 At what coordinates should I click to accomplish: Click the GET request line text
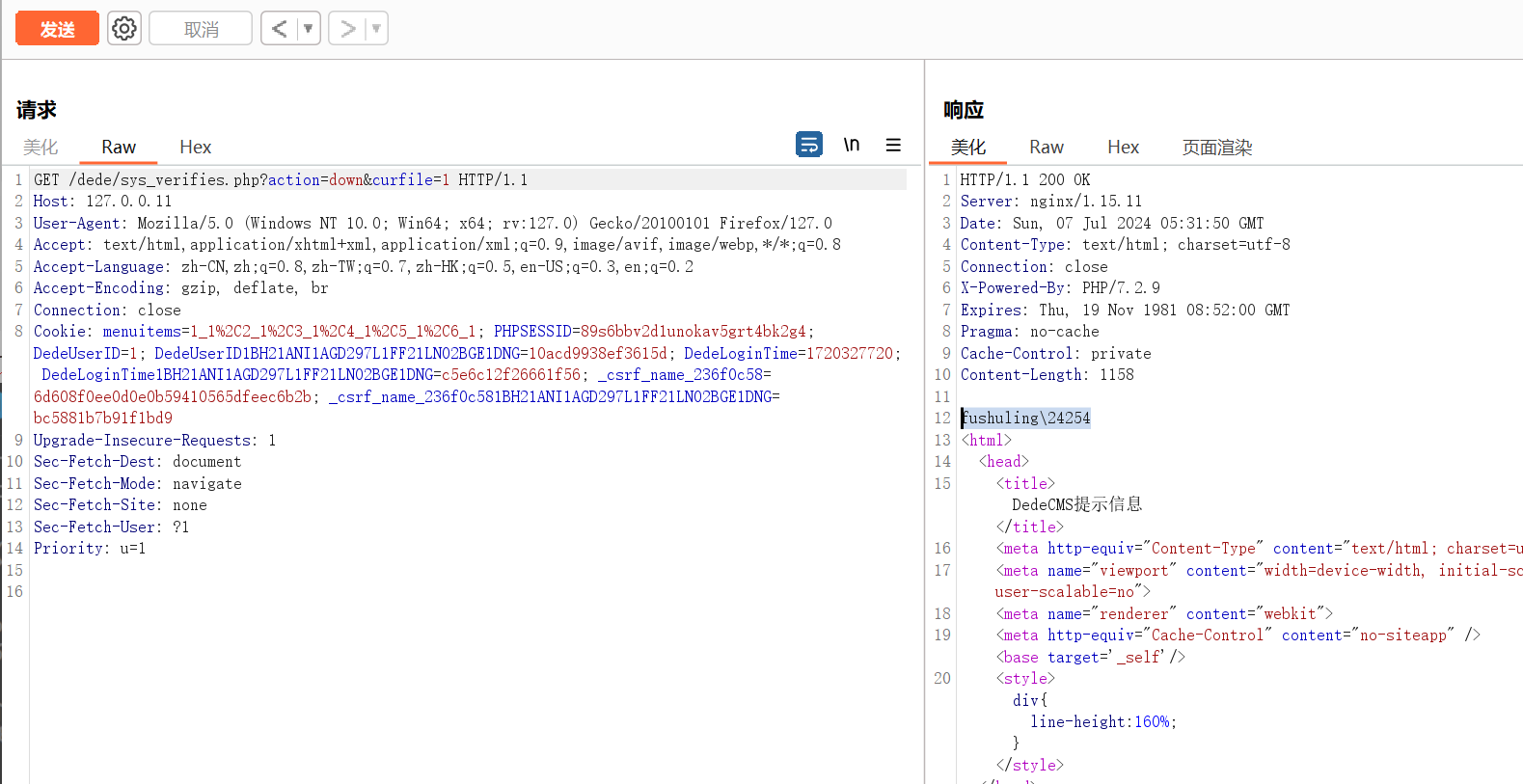pyautogui.click(x=281, y=179)
